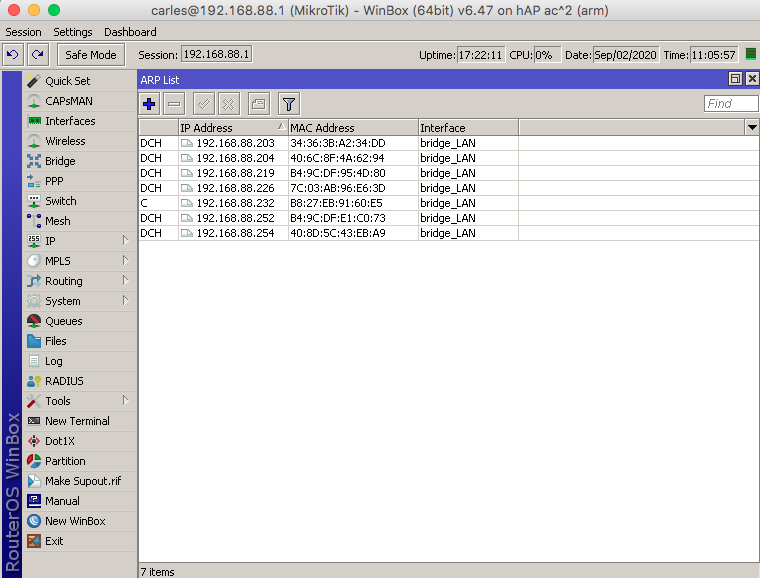Select row with IP 192.168.88.204

click(x=448, y=158)
